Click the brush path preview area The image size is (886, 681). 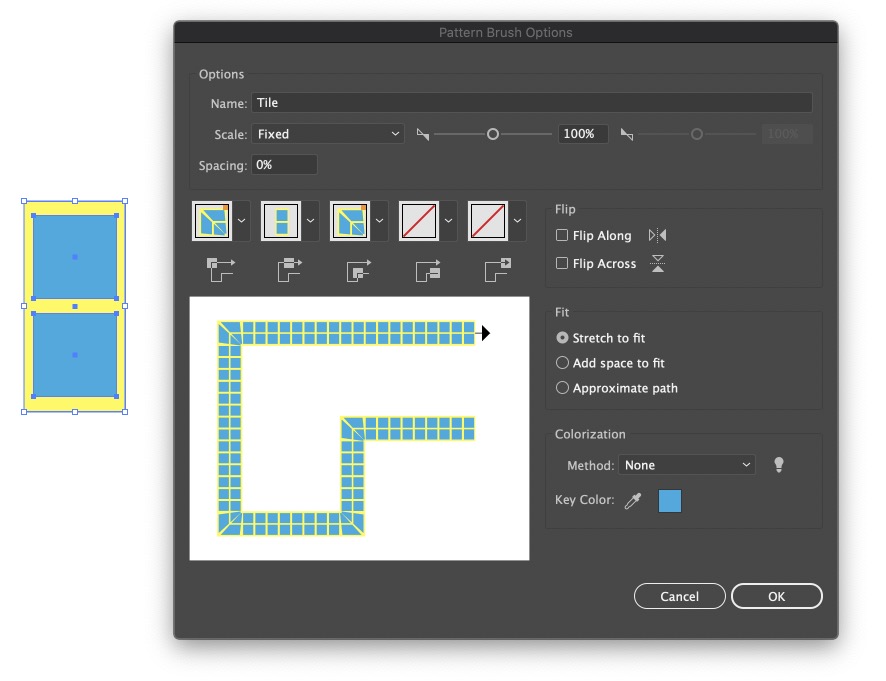coord(359,428)
